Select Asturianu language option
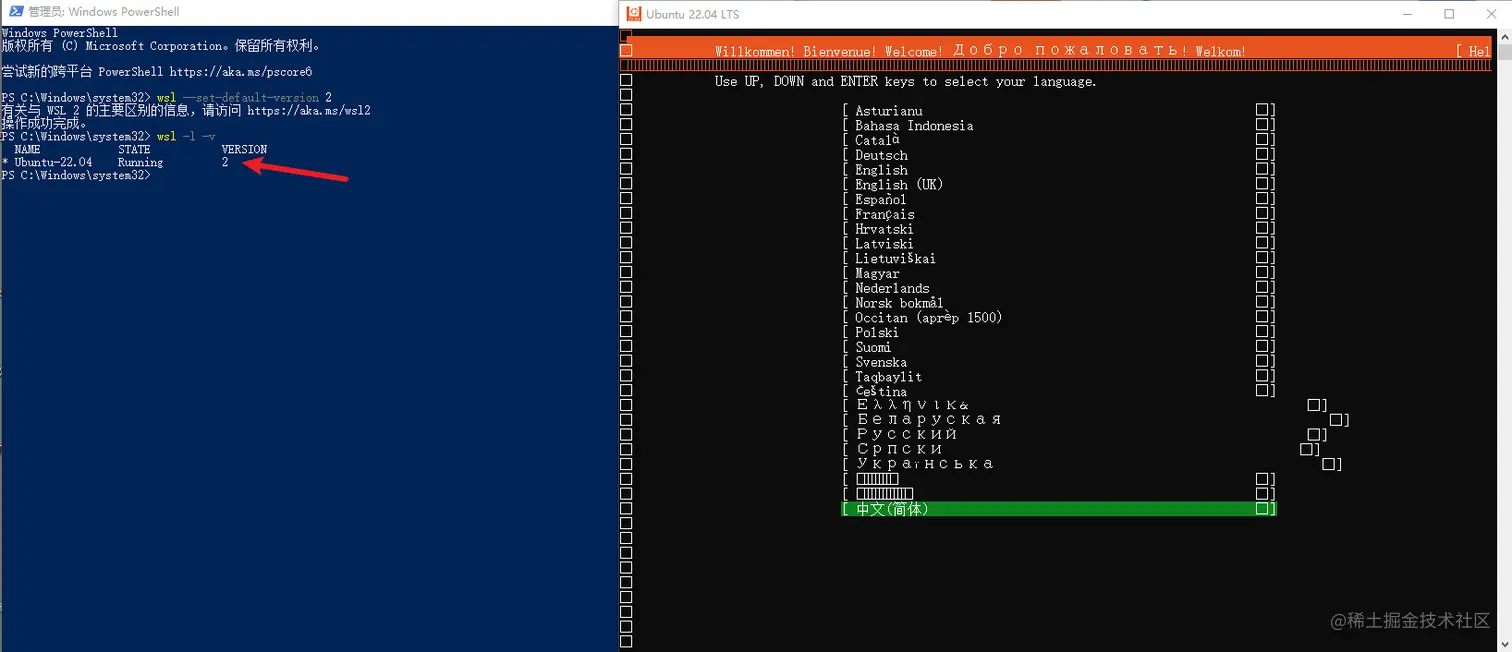 pyautogui.click(x=1059, y=111)
